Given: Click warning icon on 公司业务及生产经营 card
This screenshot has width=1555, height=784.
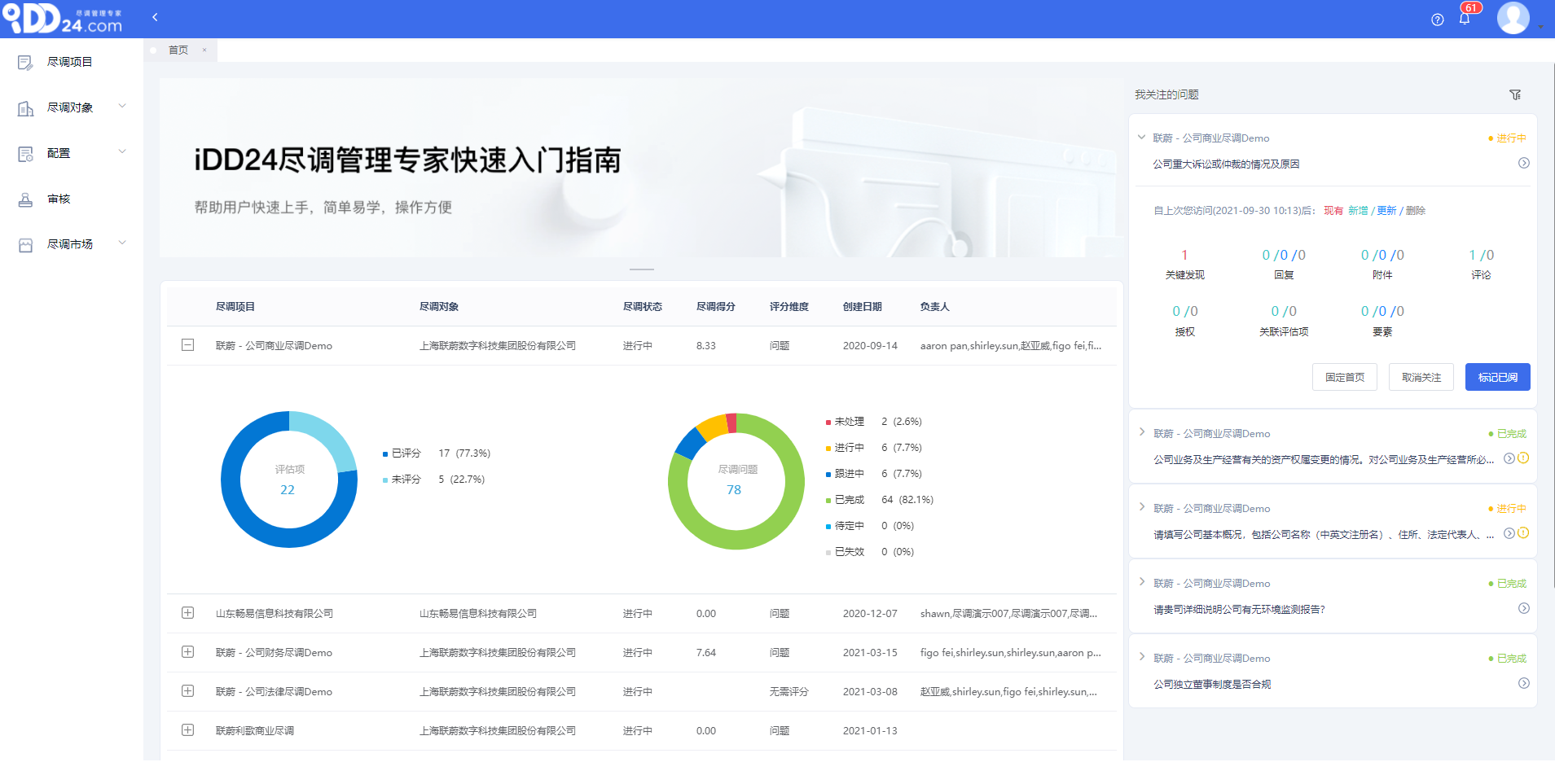Looking at the screenshot, I should click(x=1523, y=458).
